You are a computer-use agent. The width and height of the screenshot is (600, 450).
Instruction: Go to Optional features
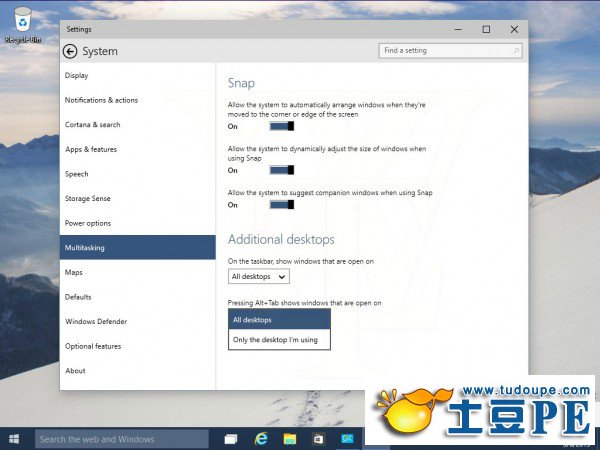(138, 346)
